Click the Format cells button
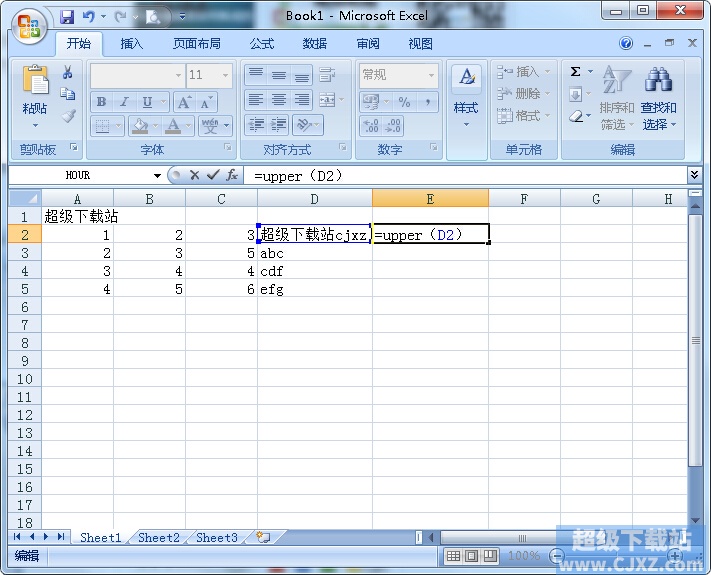Screen dimensions: 711x575 click(x=523, y=116)
